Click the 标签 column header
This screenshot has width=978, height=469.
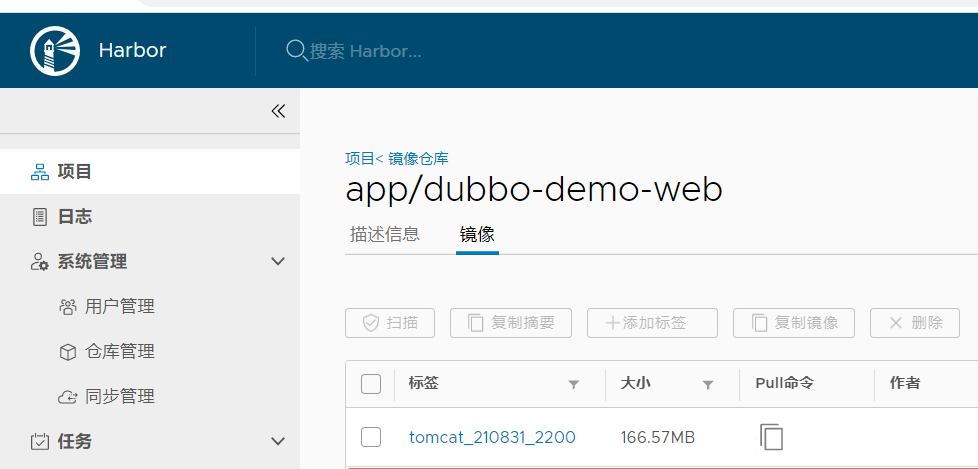pos(424,383)
